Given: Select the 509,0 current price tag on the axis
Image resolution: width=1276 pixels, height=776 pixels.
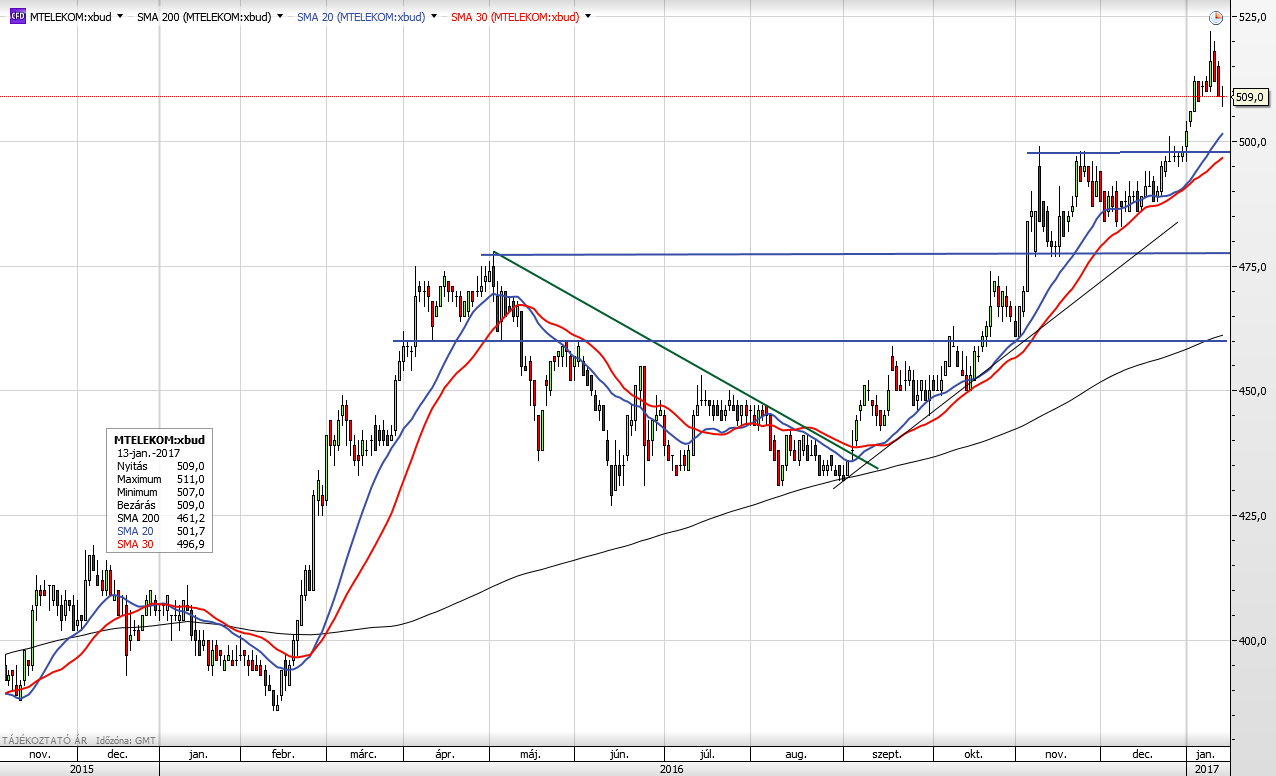Looking at the screenshot, I should pyautogui.click(x=1250, y=97).
